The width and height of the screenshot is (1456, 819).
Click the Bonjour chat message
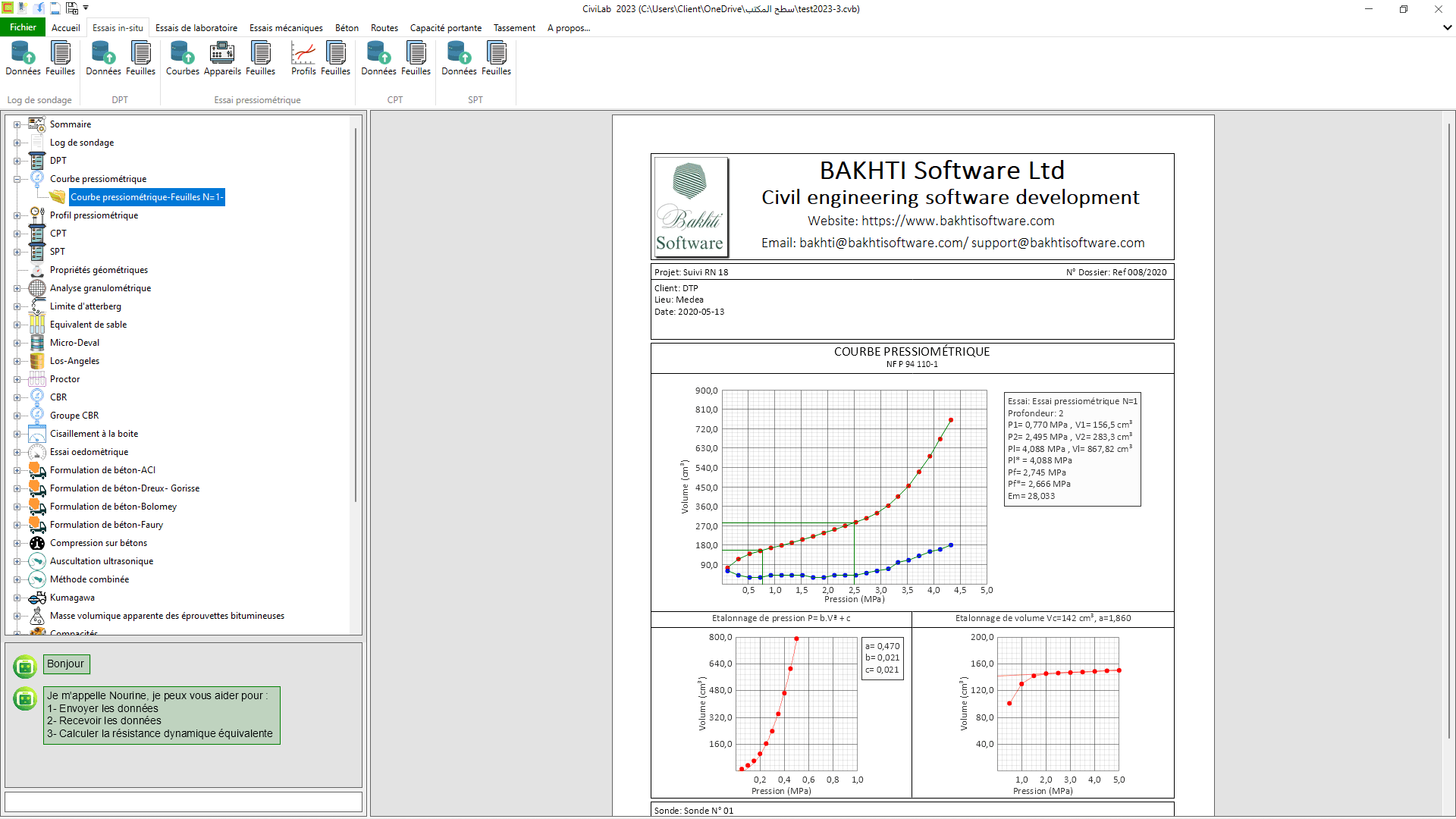pos(66,664)
